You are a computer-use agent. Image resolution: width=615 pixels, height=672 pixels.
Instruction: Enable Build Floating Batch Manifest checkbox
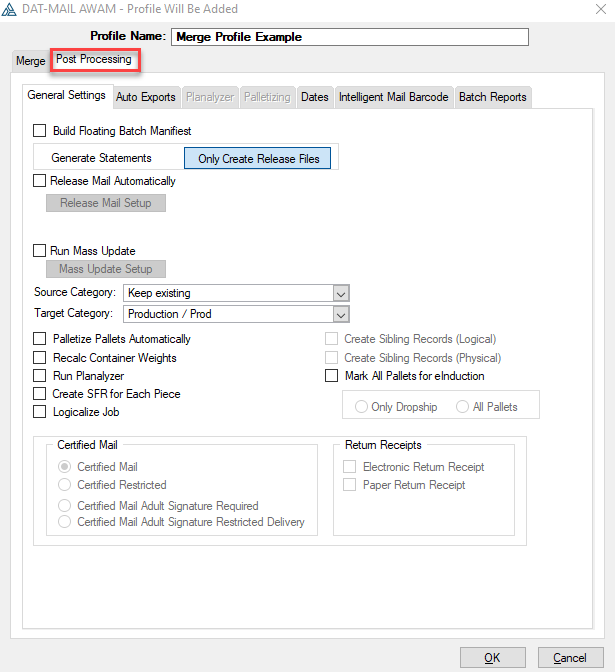40,131
